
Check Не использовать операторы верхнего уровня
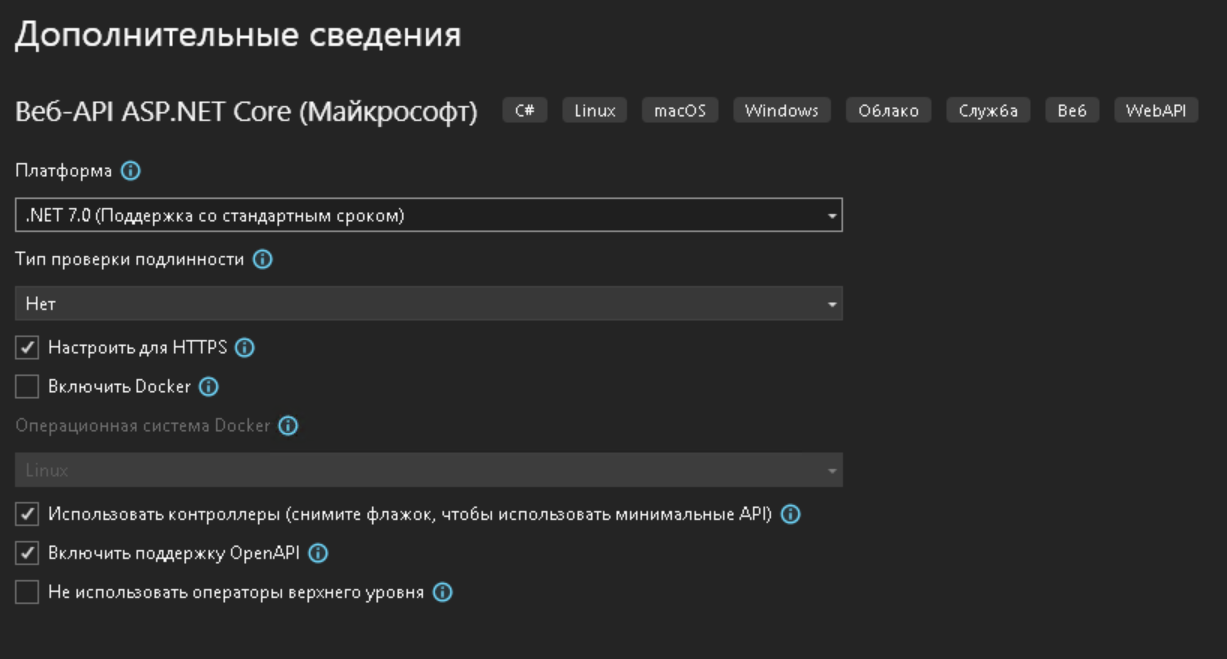click(x=27, y=593)
